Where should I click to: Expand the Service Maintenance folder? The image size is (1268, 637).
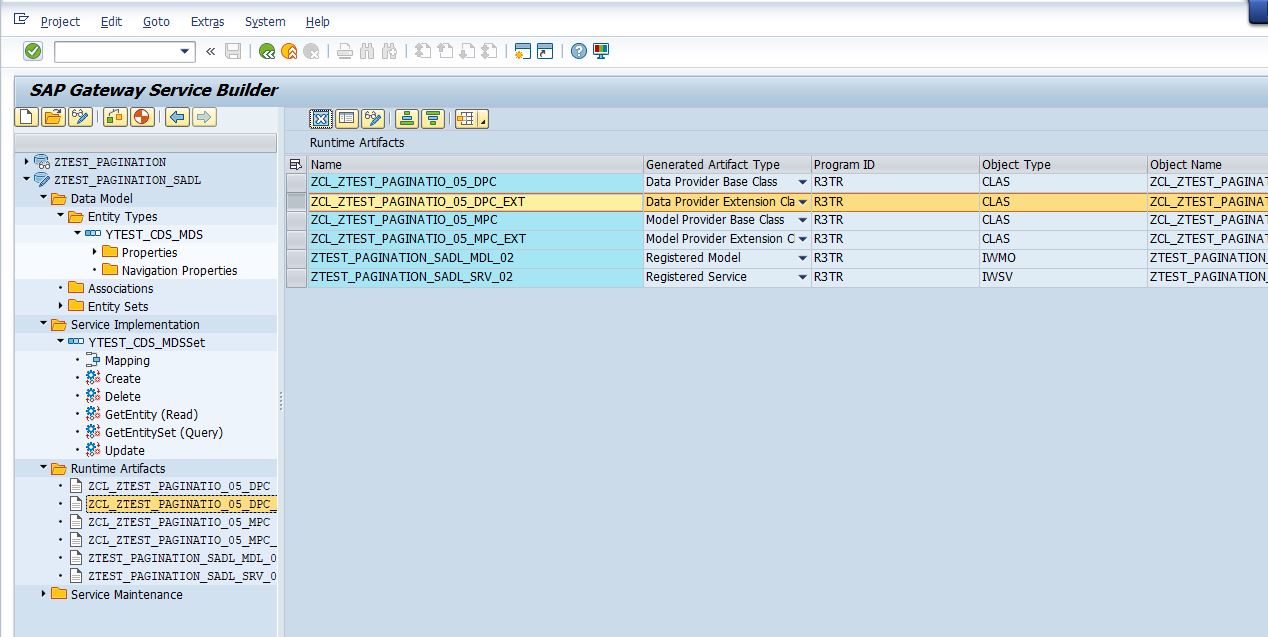pyautogui.click(x=41, y=594)
